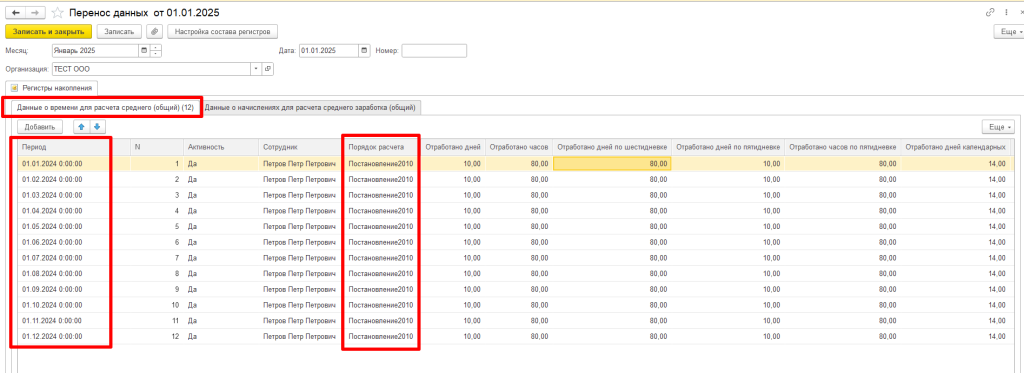Add a row with Добавить button
This screenshot has height=373, width=1024.
(x=40, y=127)
